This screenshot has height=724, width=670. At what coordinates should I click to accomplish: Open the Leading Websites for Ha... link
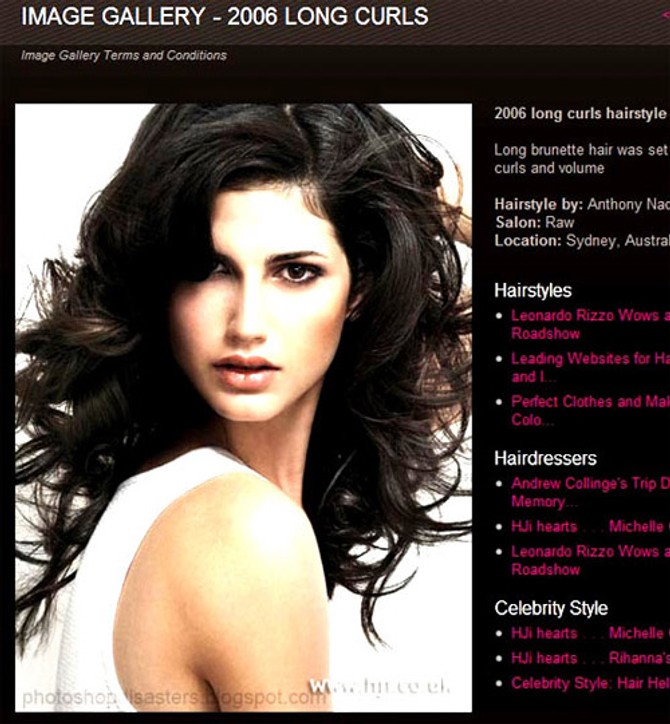tap(591, 368)
